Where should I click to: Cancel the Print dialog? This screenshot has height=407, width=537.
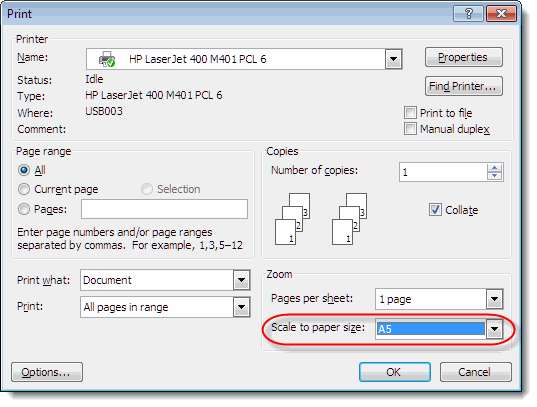click(476, 372)
